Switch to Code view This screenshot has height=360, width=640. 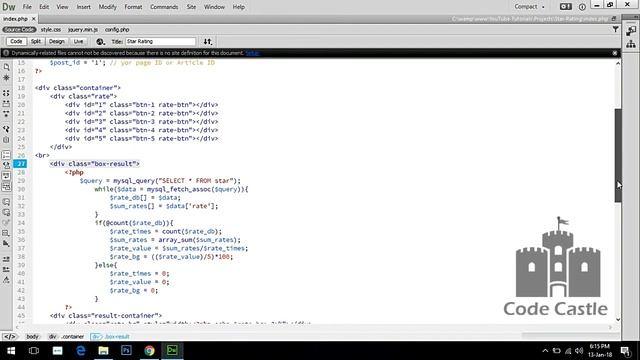click(16, 42)
